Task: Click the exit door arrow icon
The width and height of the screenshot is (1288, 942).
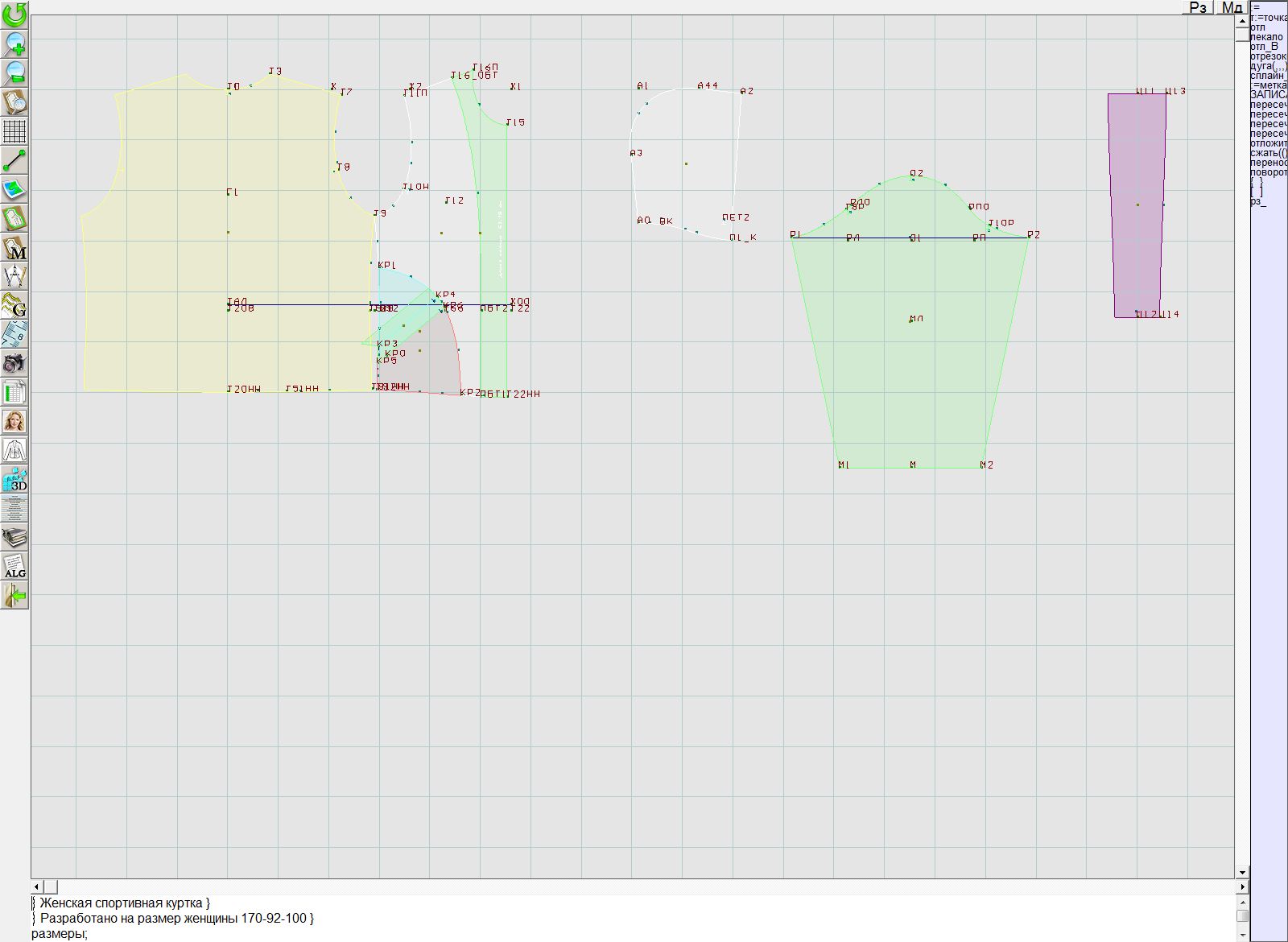Action: tap(14, 596)
